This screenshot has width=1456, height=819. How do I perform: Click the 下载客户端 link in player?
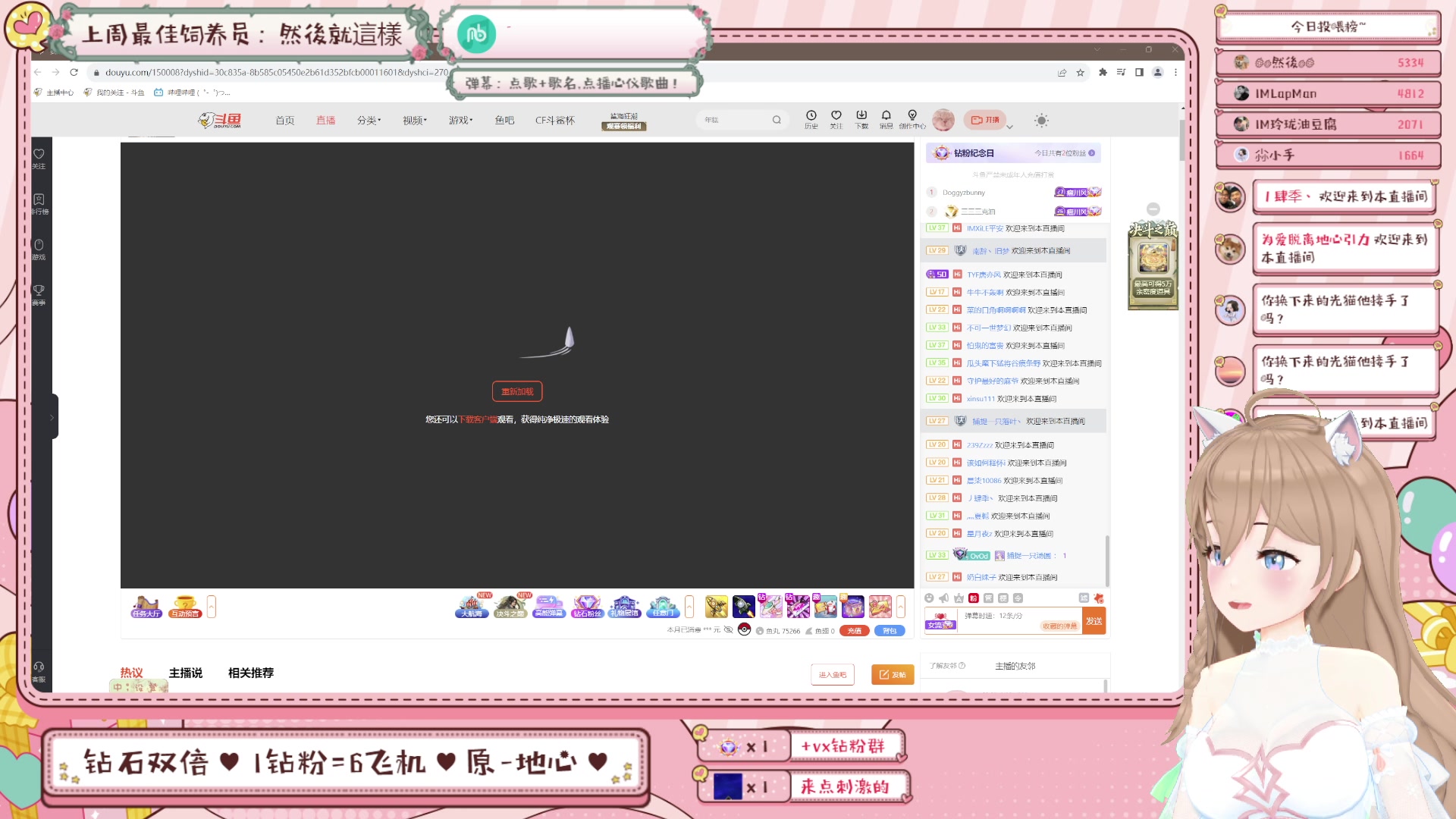tap(478, 419)
